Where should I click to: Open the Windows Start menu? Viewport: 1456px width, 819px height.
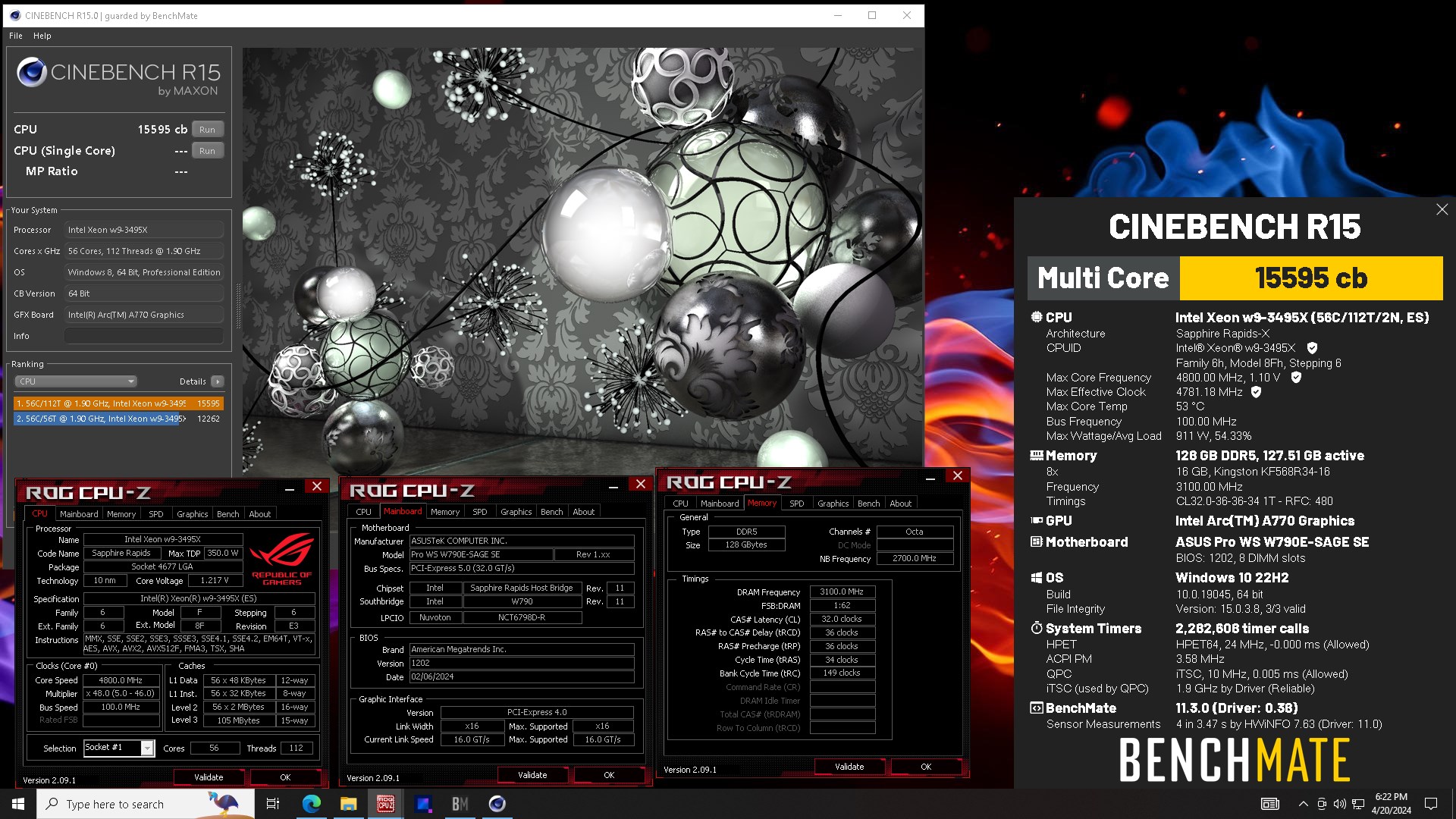click(18, 804)
